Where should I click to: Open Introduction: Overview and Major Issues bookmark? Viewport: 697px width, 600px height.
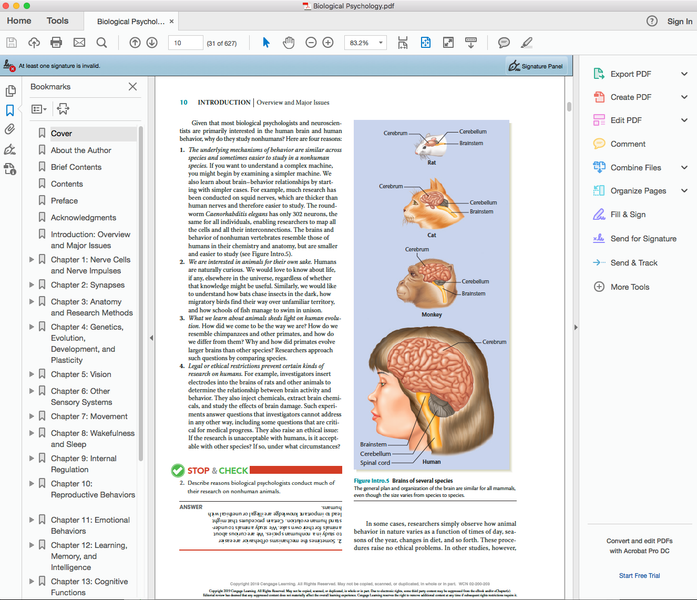coord(90,240)
